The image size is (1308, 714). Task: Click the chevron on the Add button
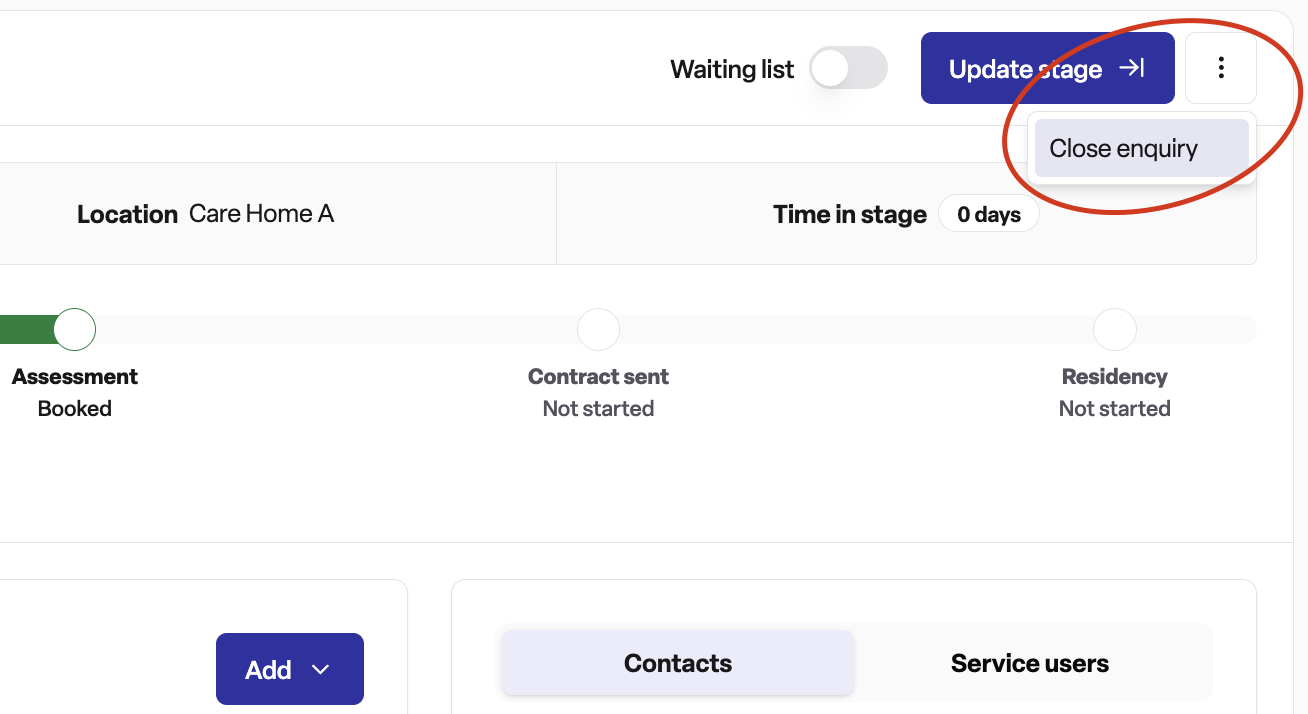click(x=321, y=670)
